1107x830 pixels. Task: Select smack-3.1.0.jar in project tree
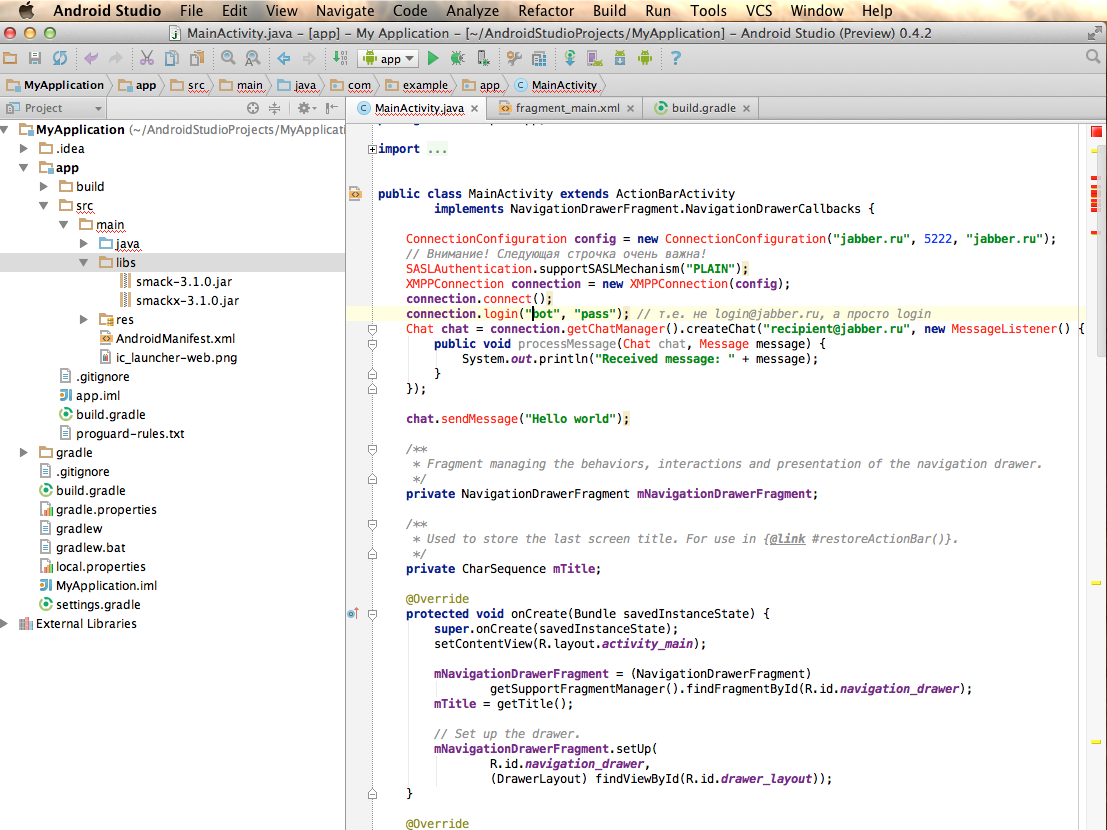pos(184,282)
